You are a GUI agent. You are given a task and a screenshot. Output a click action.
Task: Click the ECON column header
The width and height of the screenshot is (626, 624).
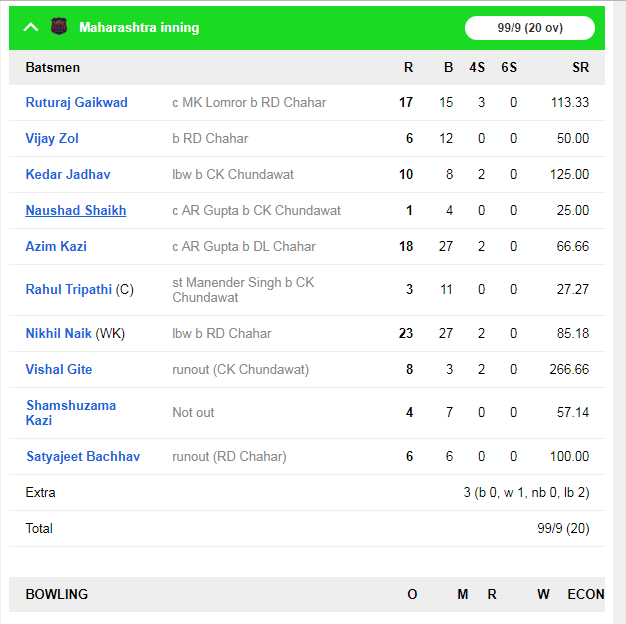pos(586,594)
